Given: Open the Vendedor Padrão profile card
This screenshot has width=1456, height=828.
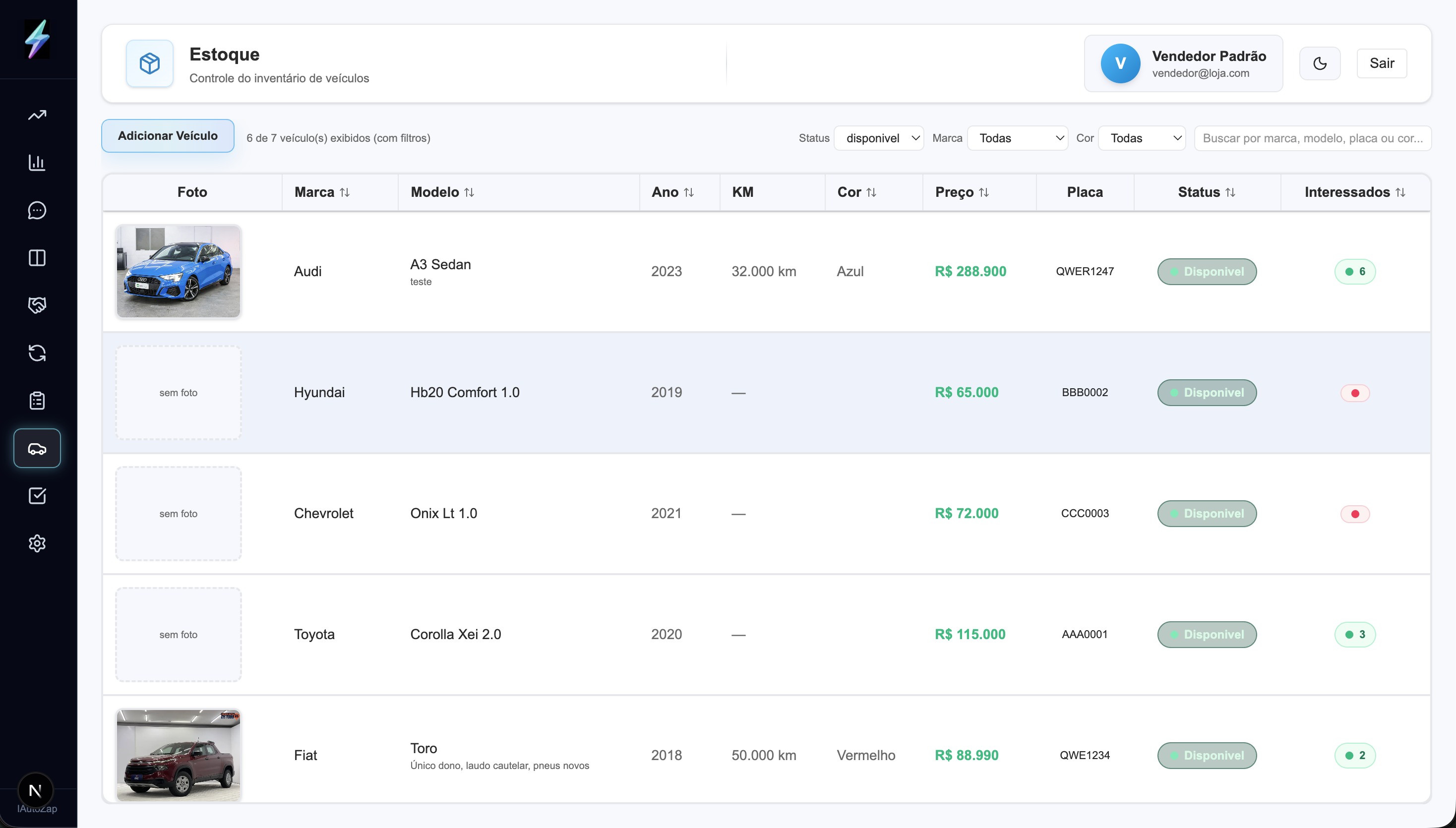Looking at the screenshot, I should pyautogui.click(x=1183, y=63).
